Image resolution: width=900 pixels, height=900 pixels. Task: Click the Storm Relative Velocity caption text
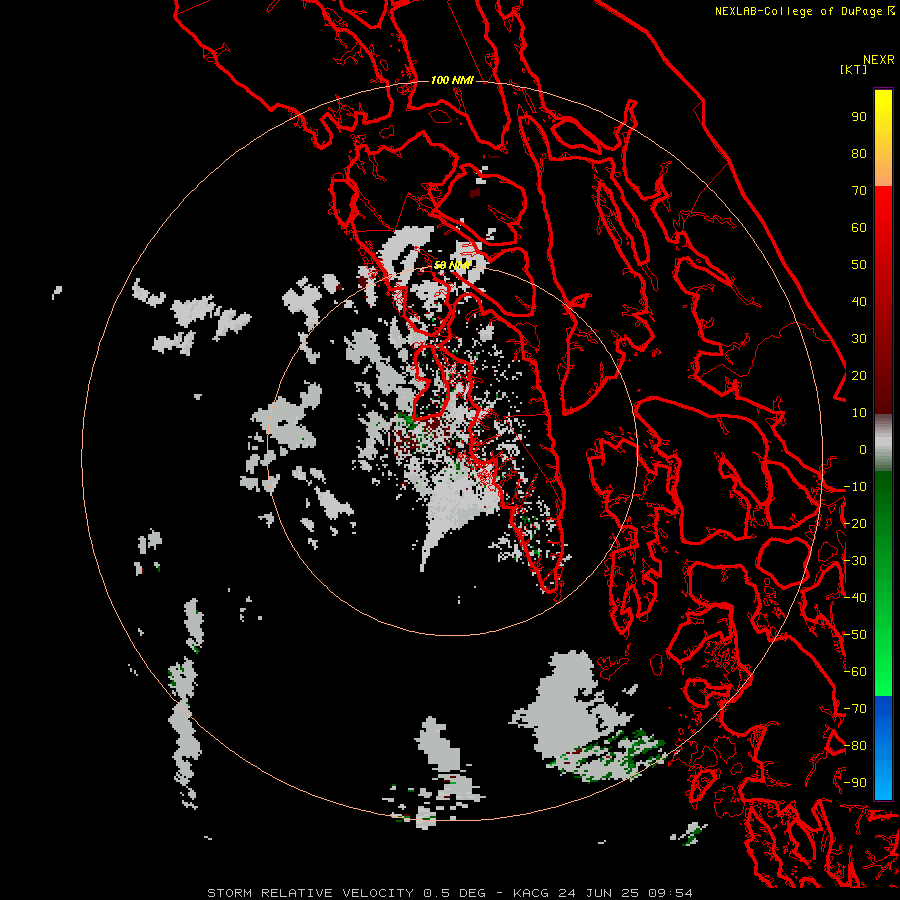449,893
